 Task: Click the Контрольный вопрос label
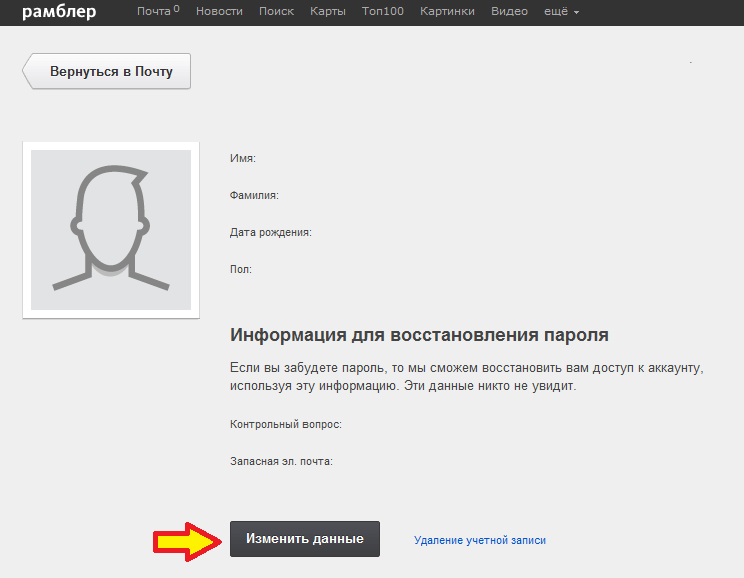coord(286,424)
